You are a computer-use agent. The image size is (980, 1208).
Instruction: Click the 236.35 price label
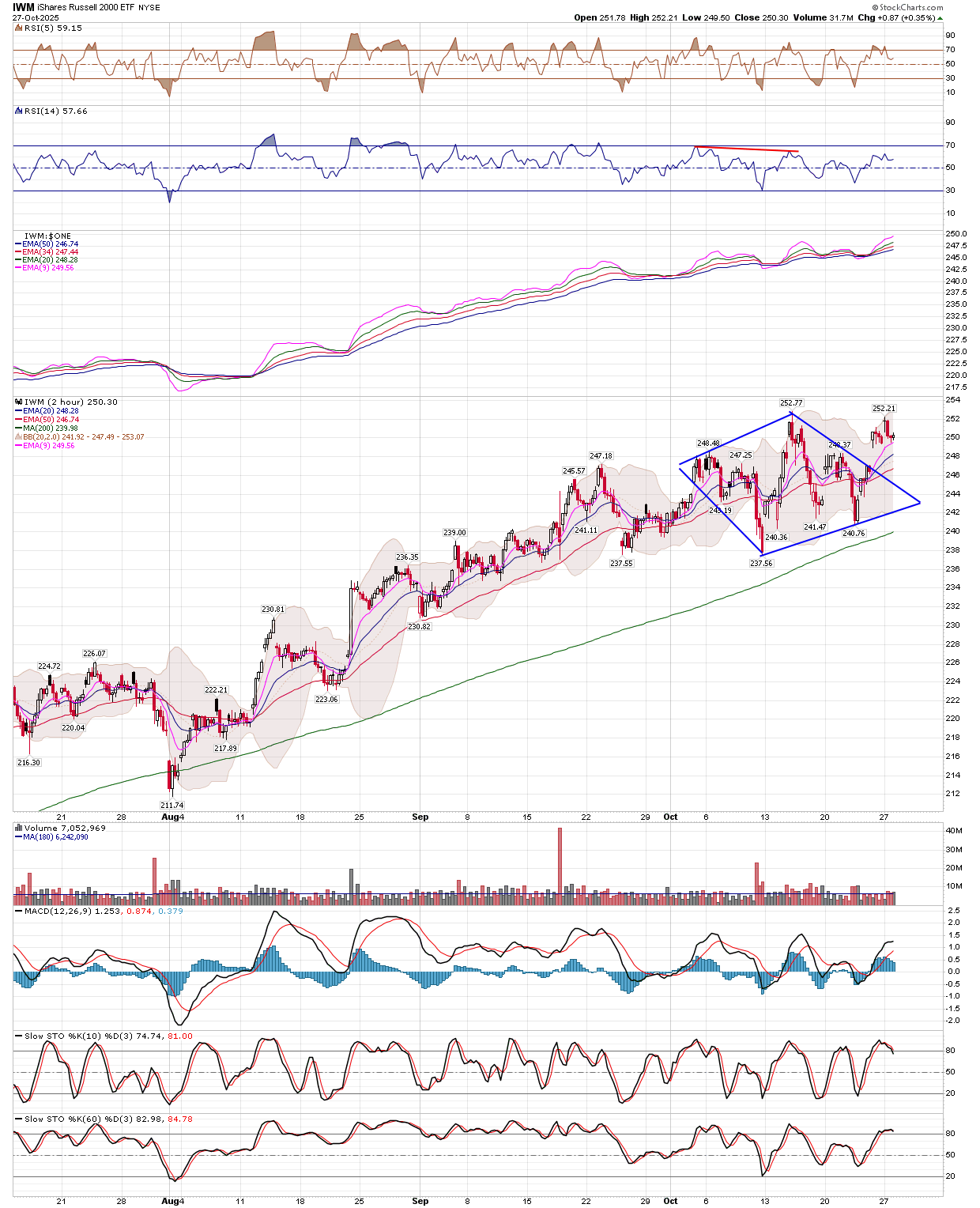point(407,557)
